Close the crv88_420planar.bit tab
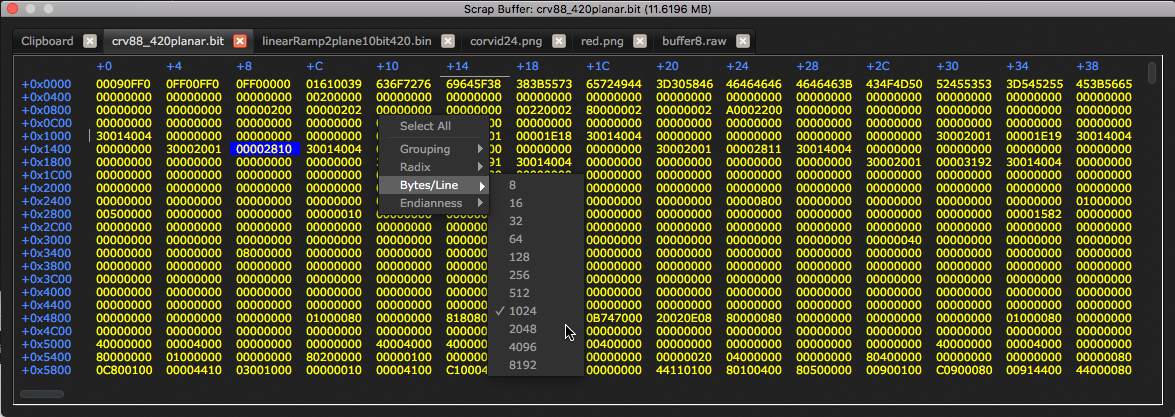 (240, 41)
